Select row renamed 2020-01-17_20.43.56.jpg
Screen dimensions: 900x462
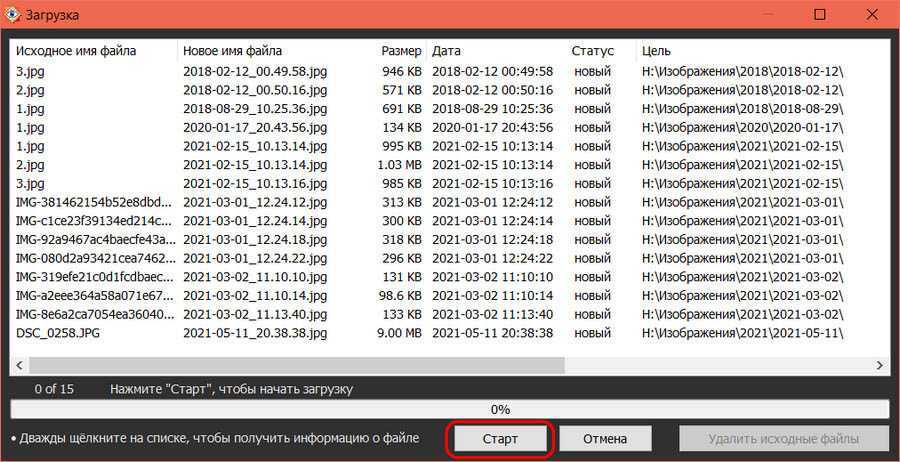255,128
